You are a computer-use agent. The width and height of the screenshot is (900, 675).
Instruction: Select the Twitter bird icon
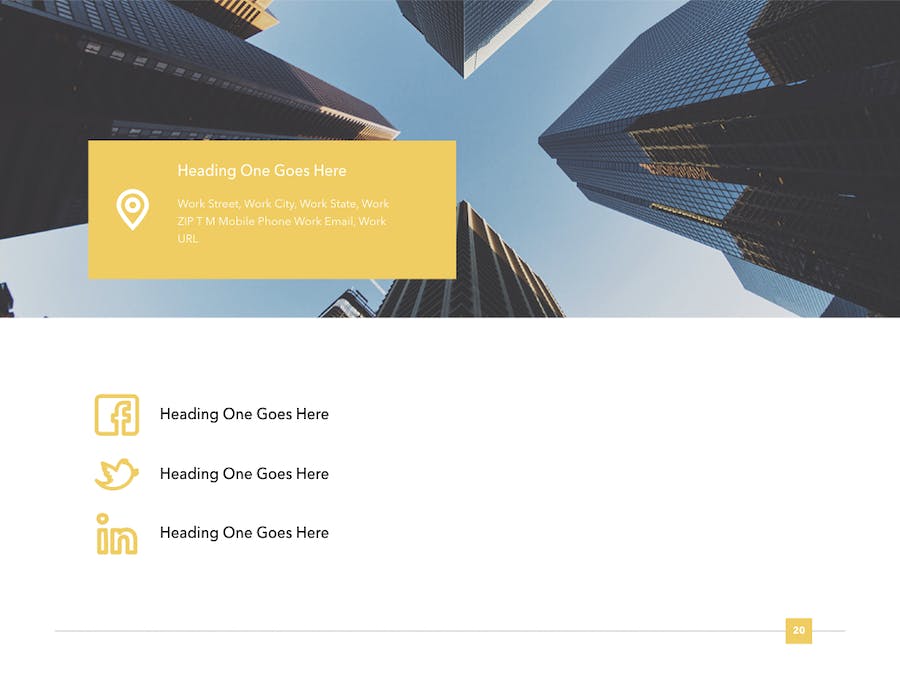tap(116, 474)
